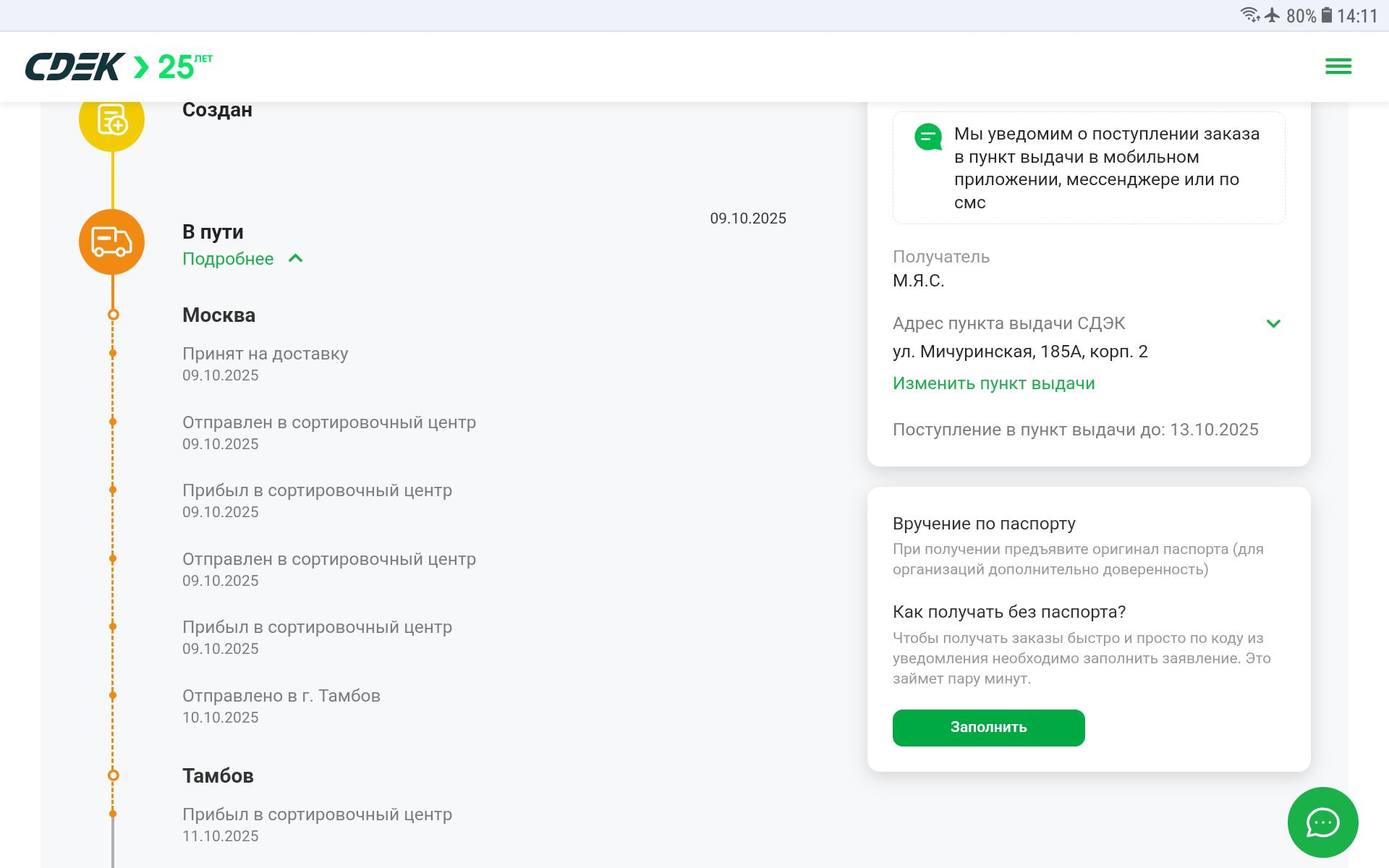Click 'Изменить пункт выдачи' link
Image resolution: width=1389 pixels, height=868 pixels.
(993, 383)
